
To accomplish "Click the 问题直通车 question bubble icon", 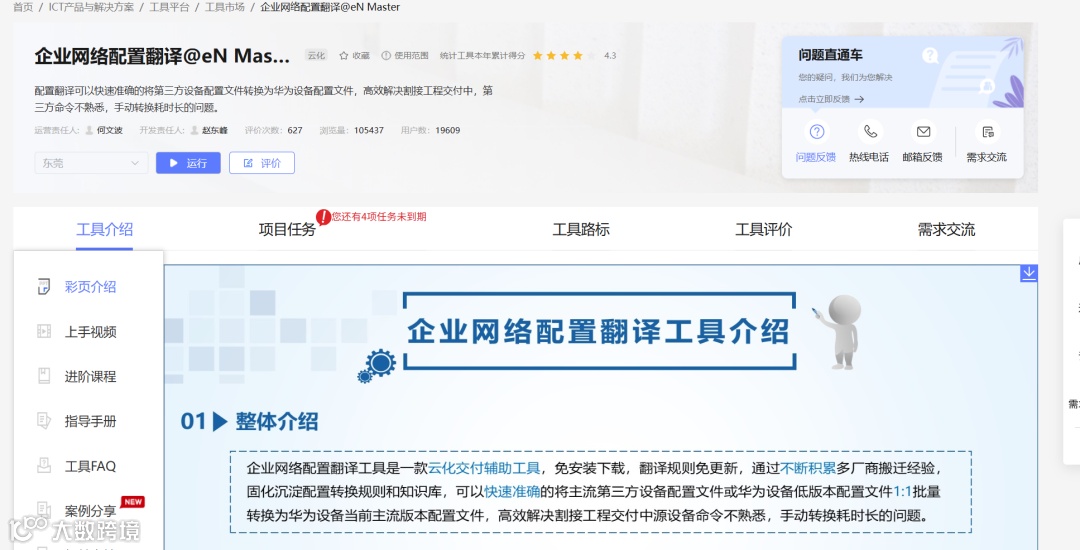I will (x=931, y=56).
